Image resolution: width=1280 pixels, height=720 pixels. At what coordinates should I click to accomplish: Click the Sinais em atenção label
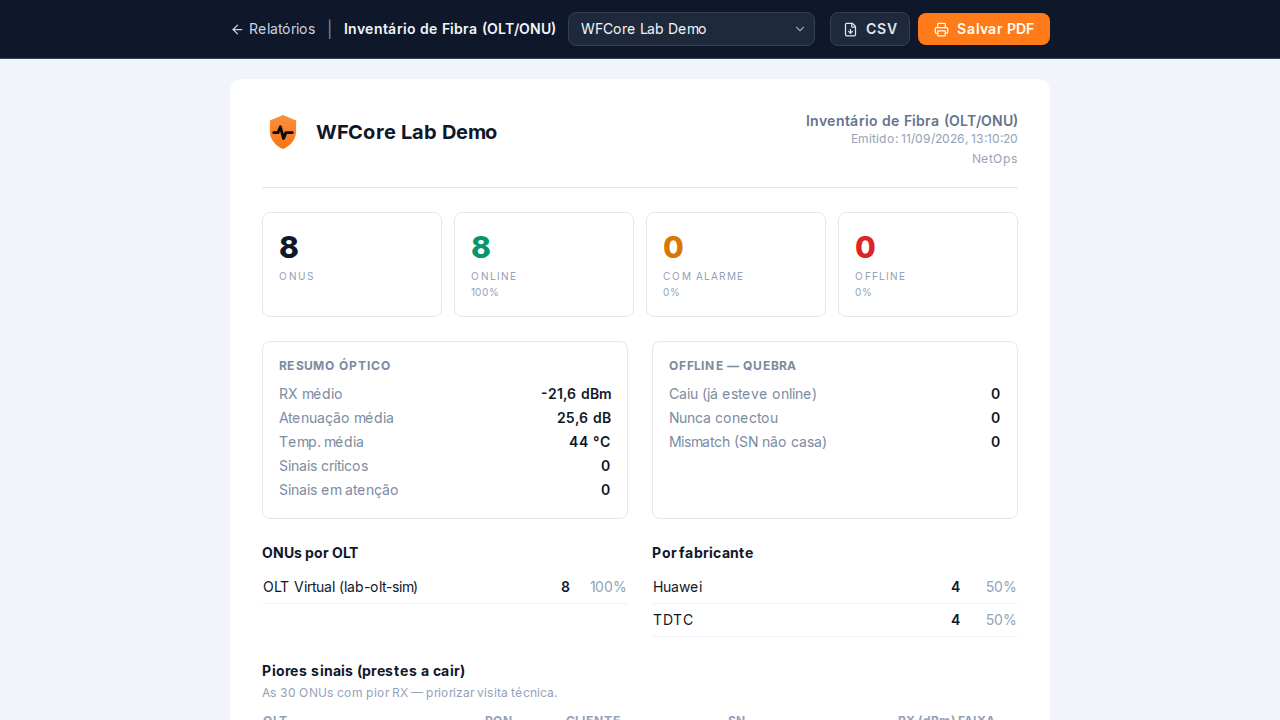[339, 490]
